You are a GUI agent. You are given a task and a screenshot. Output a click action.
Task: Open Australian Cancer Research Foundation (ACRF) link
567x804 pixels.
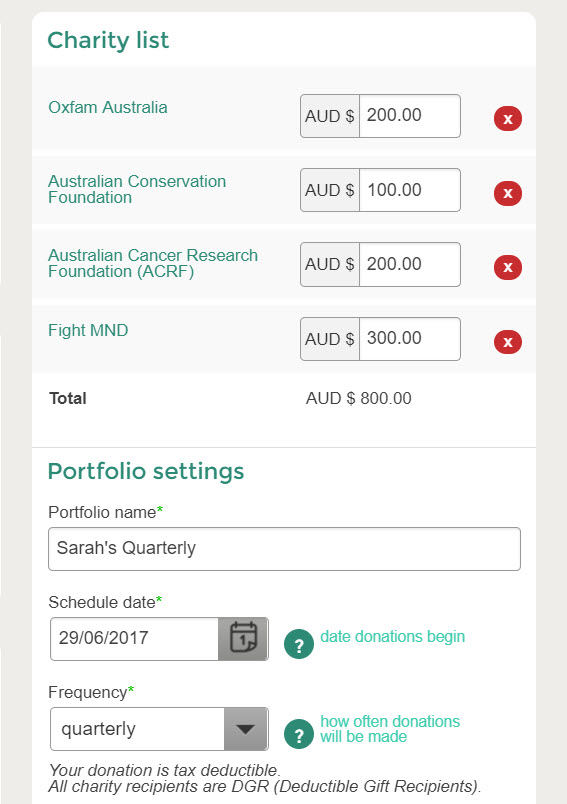(x=153, y=263)
